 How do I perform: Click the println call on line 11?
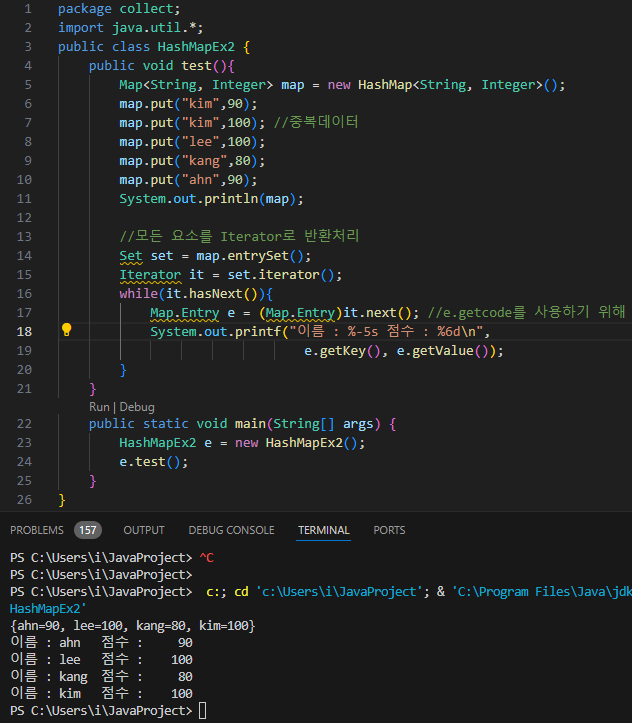231,199
